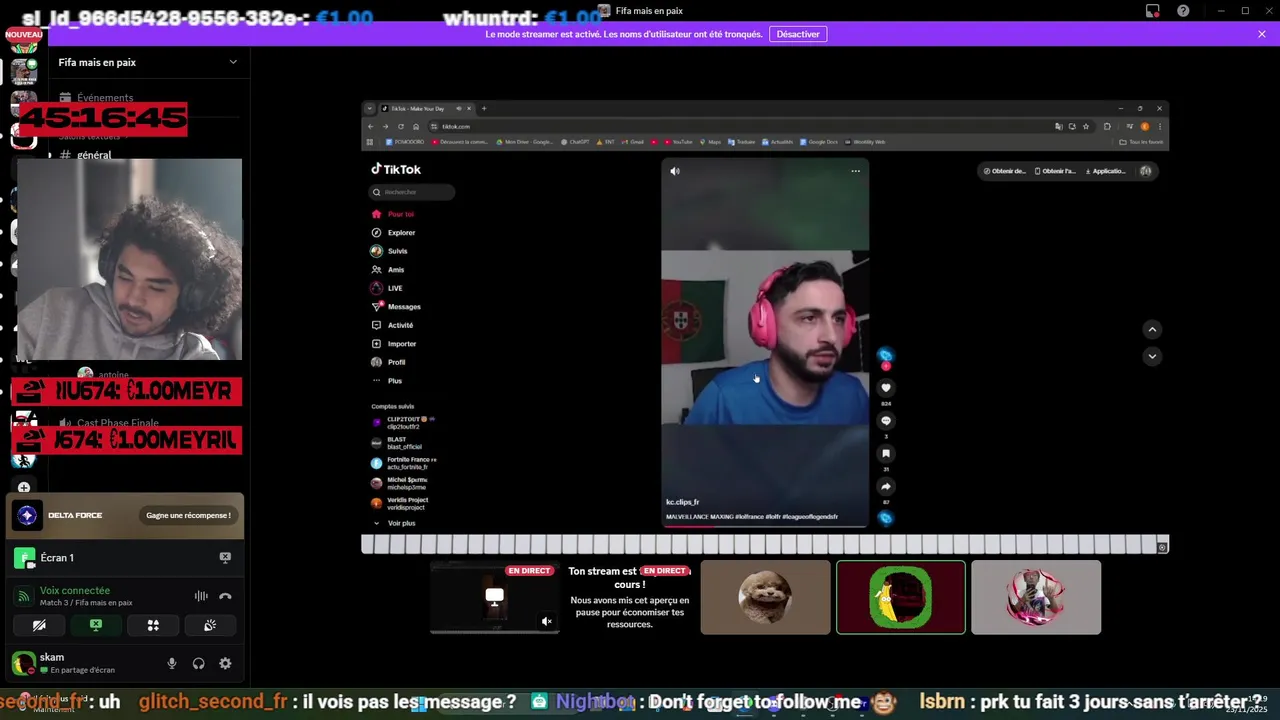
Task: Click the TikTok logo
Action: [396, 169]
